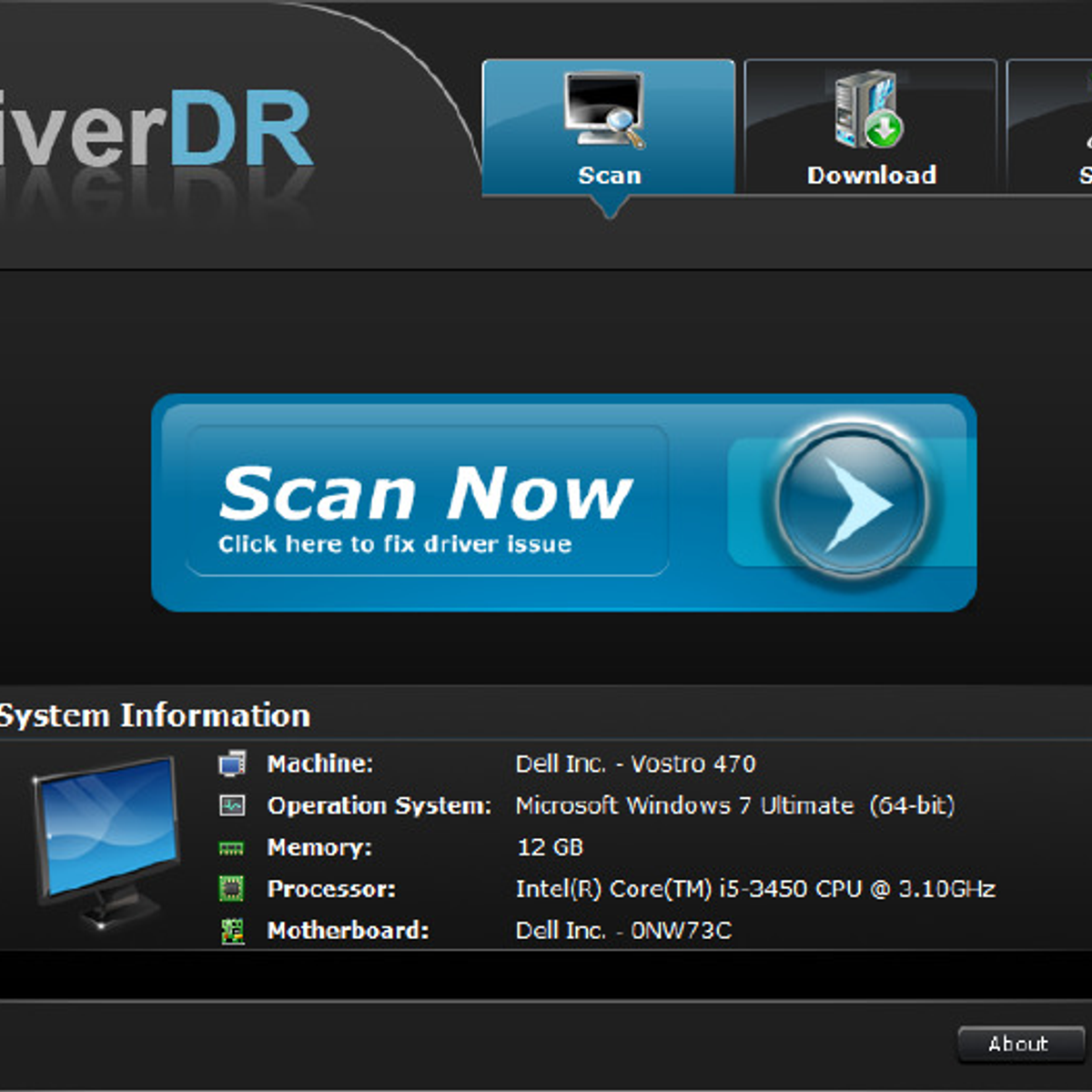Start scanning via the Scan Now text

[x=425, y=492]
